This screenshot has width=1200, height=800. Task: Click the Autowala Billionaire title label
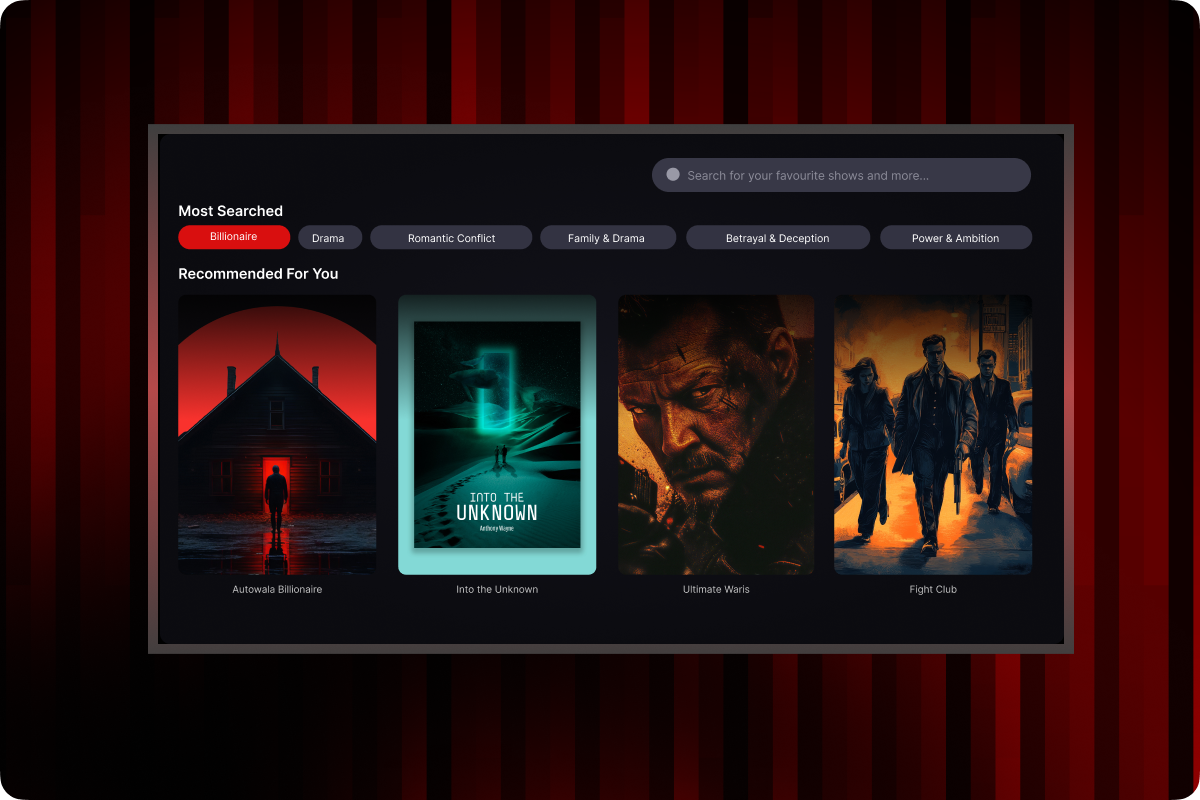(x=277, y=590)
